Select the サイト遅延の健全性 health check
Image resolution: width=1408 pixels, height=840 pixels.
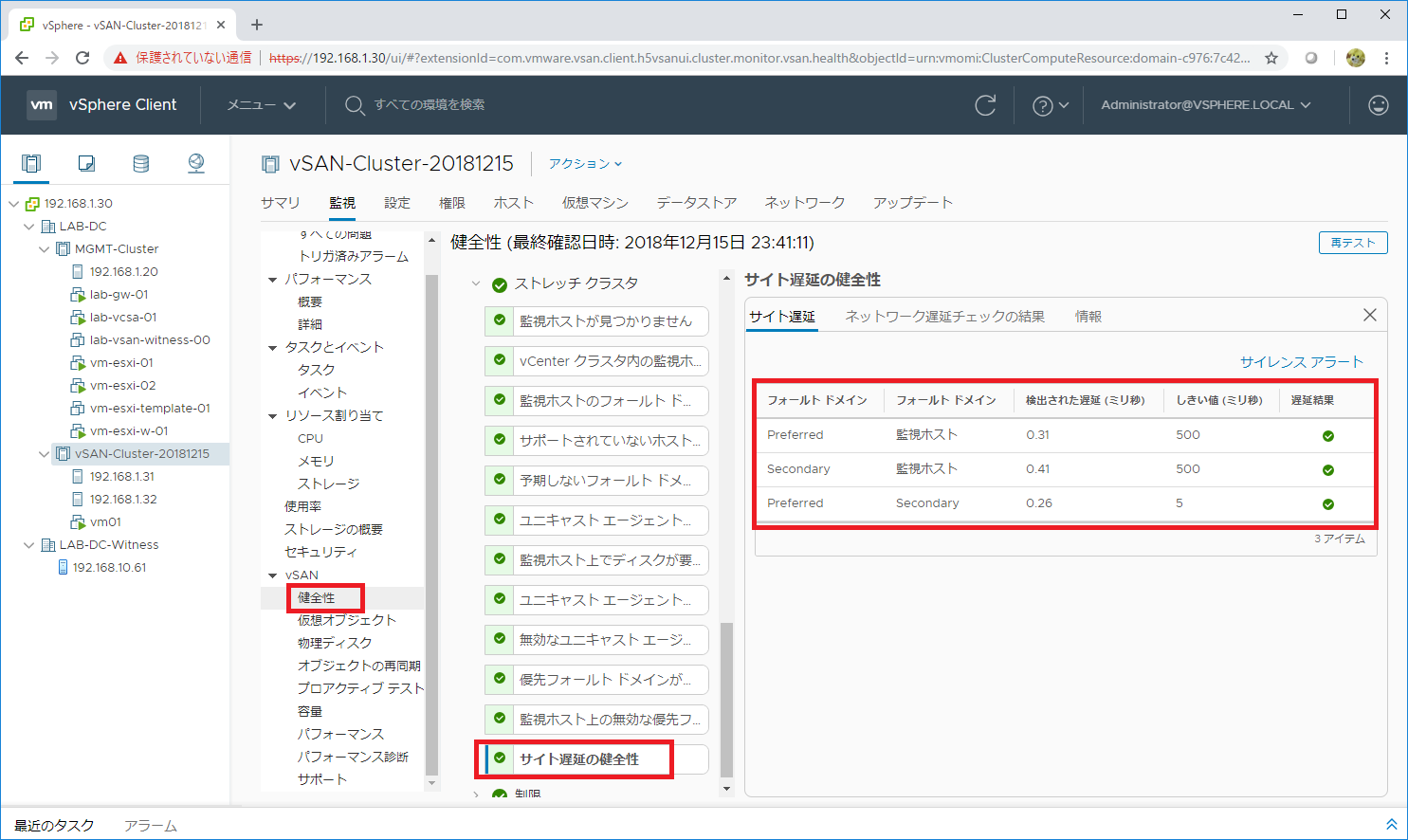coord(596,758)
